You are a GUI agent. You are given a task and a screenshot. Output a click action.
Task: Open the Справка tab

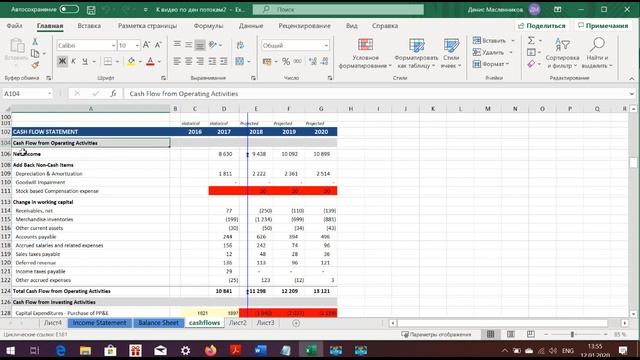[384, 26]
